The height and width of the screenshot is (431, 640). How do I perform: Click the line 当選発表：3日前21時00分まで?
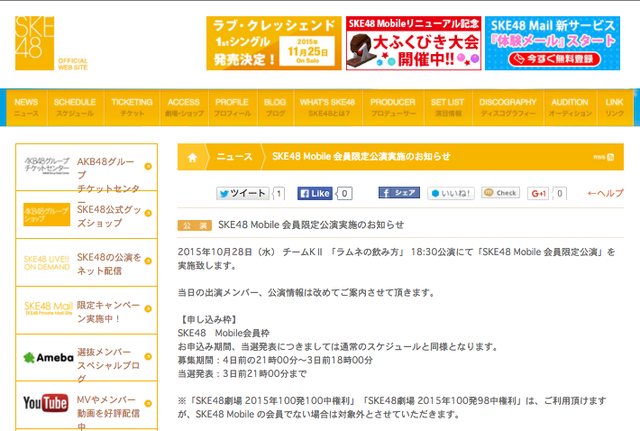tap(242, 373)
